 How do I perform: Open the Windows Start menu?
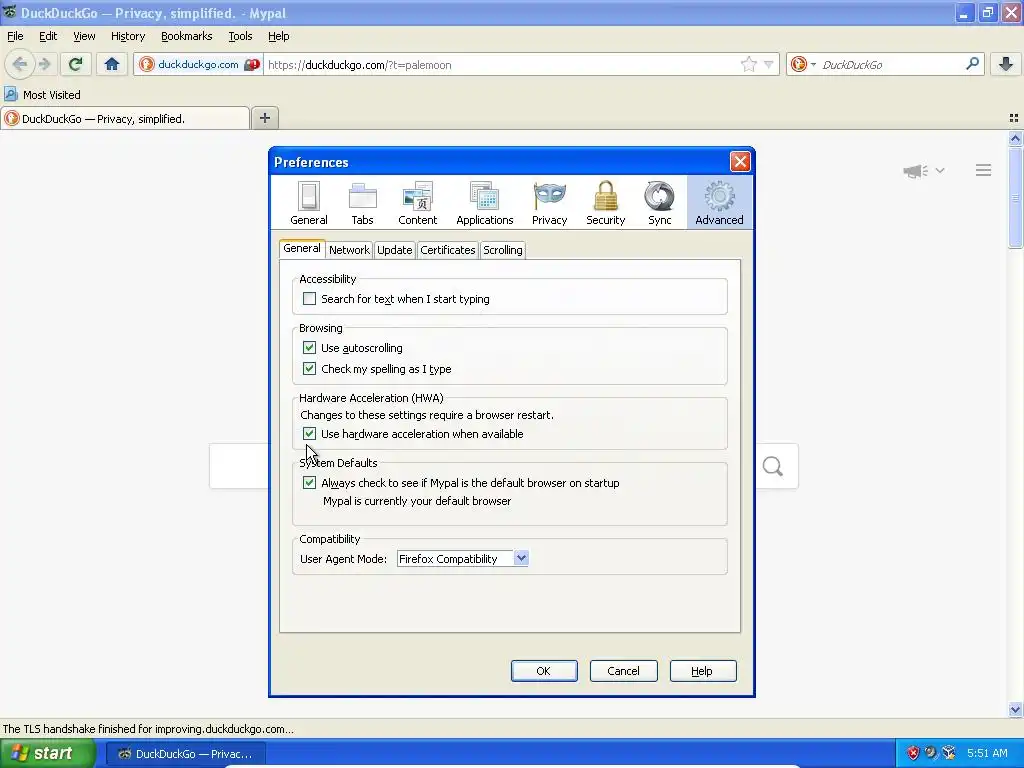pyautogui.click(x=48, y=753)
